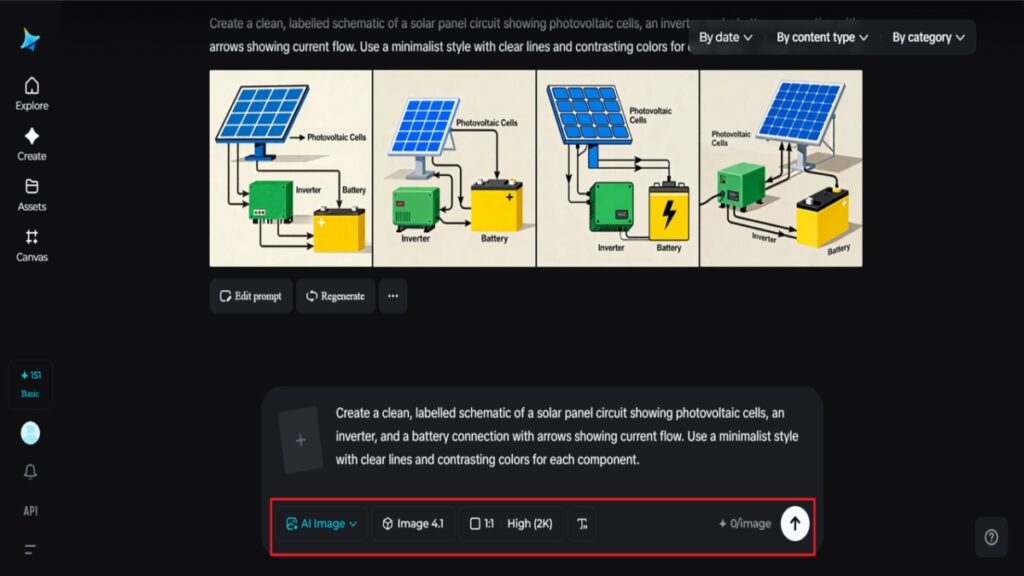This screenshot has height=576, width=1024.
Task: Go to the Assets library
Action: point(31,194)
